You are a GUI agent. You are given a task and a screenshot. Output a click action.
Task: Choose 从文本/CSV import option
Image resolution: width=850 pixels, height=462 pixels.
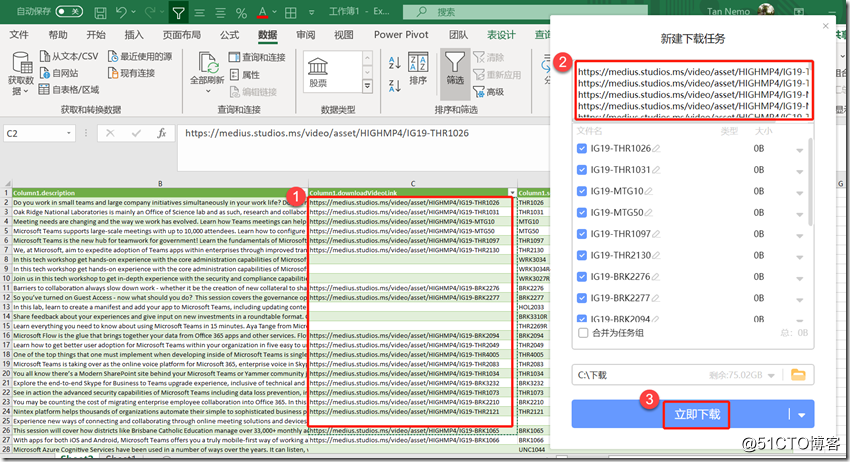pyautogui.click(x=69, y=56)
